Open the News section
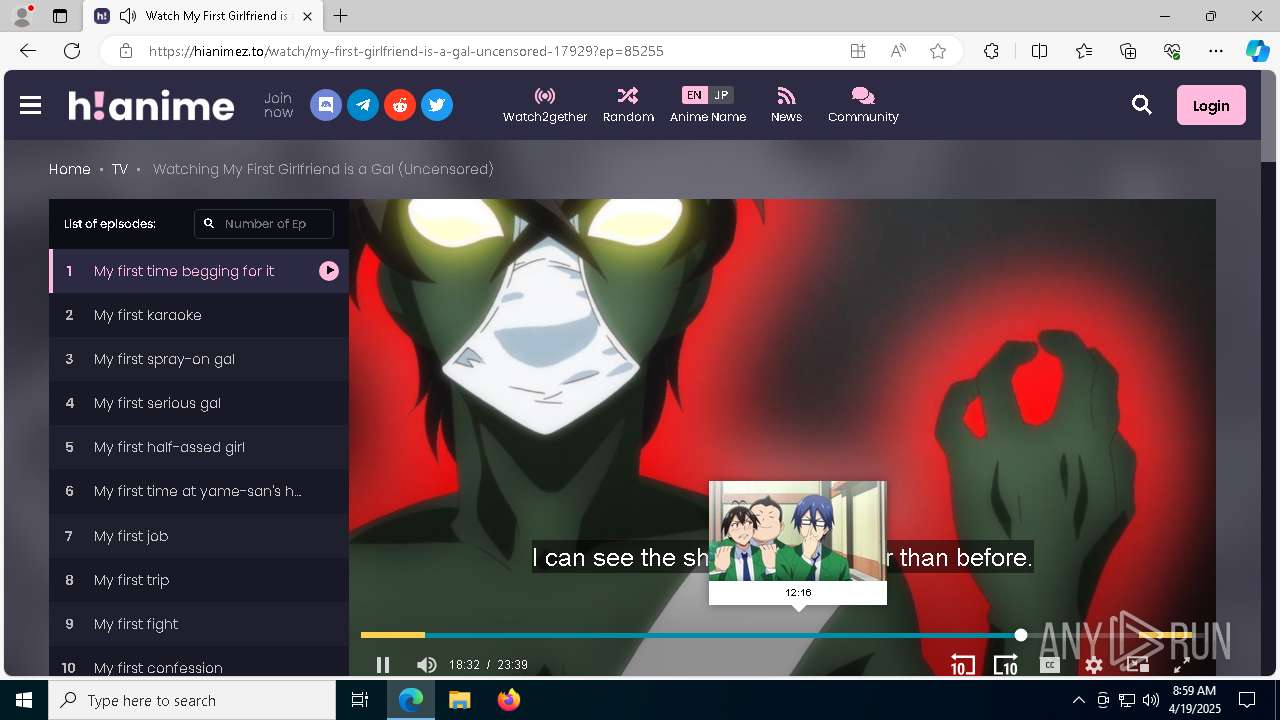 tap(786, 105)
